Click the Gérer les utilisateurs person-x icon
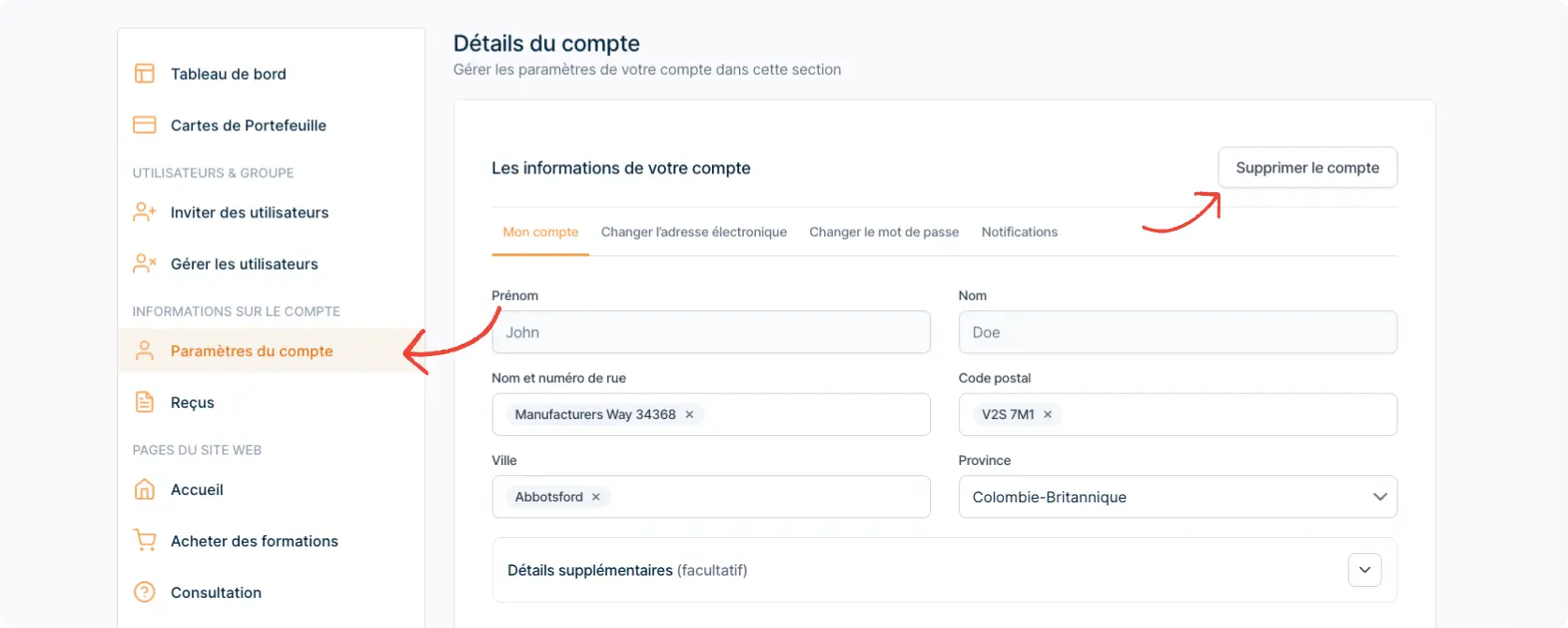Image resolution: width=1568 pixels, height=628 pixels. pyautogui.click(x=144, y=264)
